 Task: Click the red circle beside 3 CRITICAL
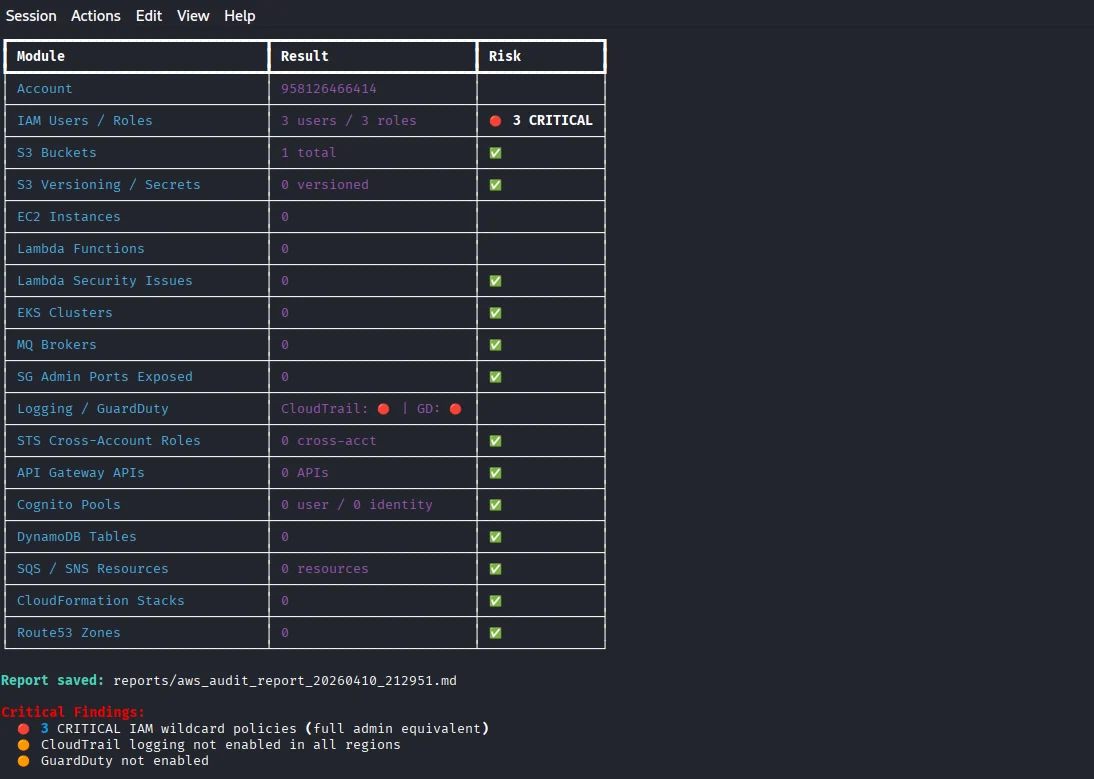tap(495, 121)
